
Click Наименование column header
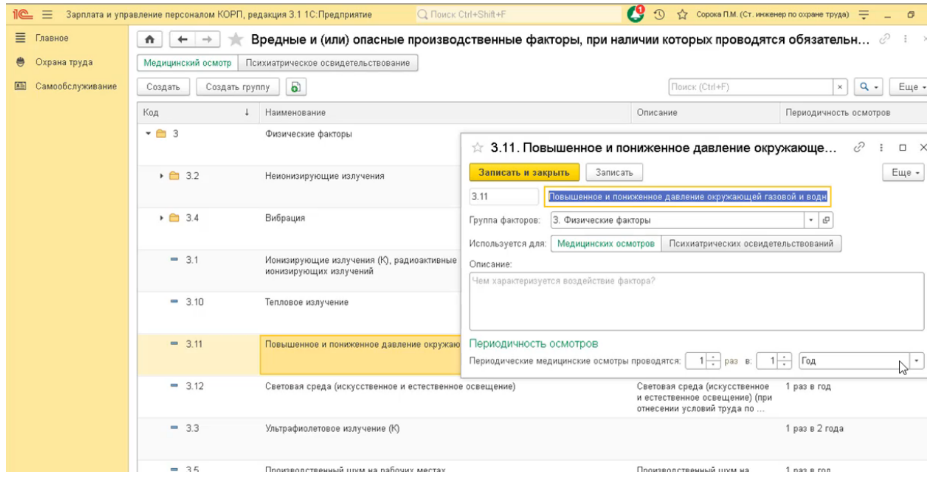click(445, 112)
